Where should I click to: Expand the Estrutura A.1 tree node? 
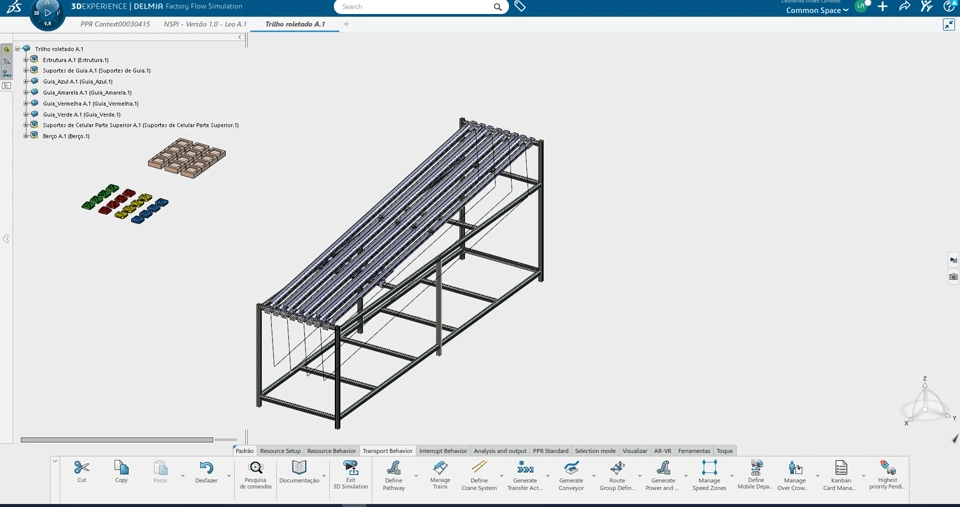(x=26, y=60)
